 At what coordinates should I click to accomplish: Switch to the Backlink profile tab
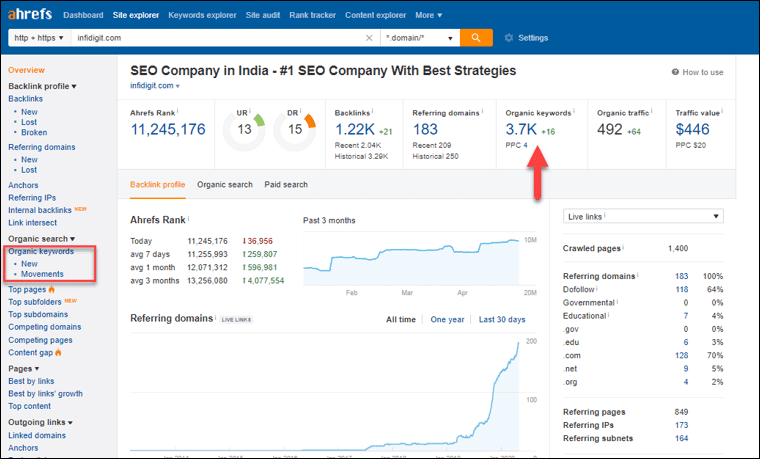click(x=158, y=185)
